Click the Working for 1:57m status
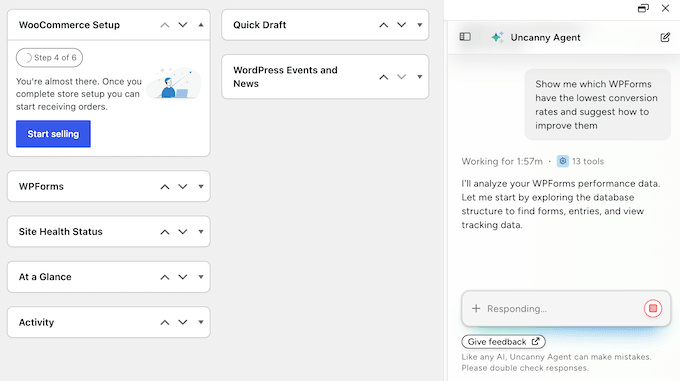This screenshot has width=680, height=381. pos(502,161)
